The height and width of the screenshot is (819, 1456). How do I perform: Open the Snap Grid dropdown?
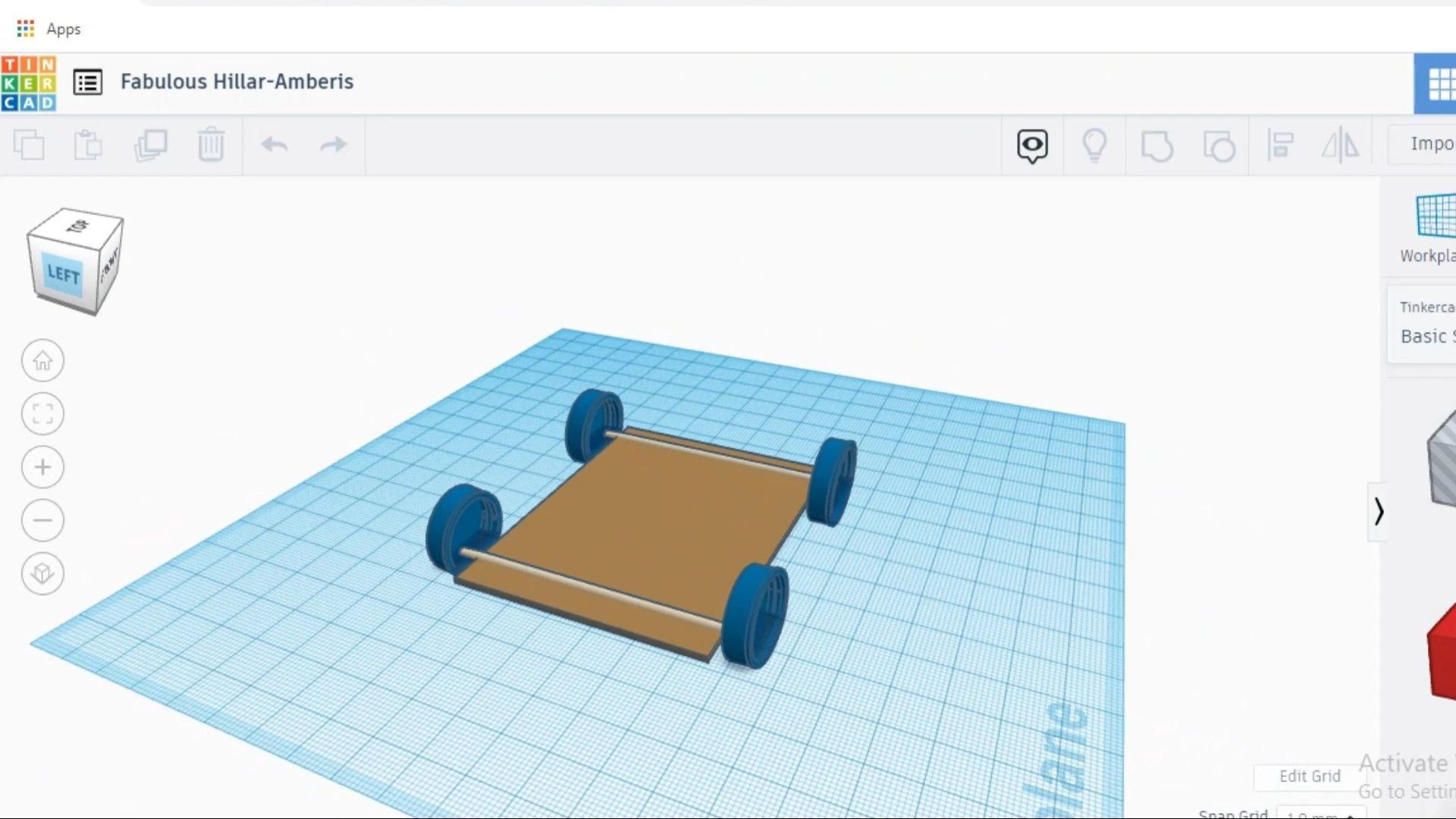click(x=1321, y=814)
